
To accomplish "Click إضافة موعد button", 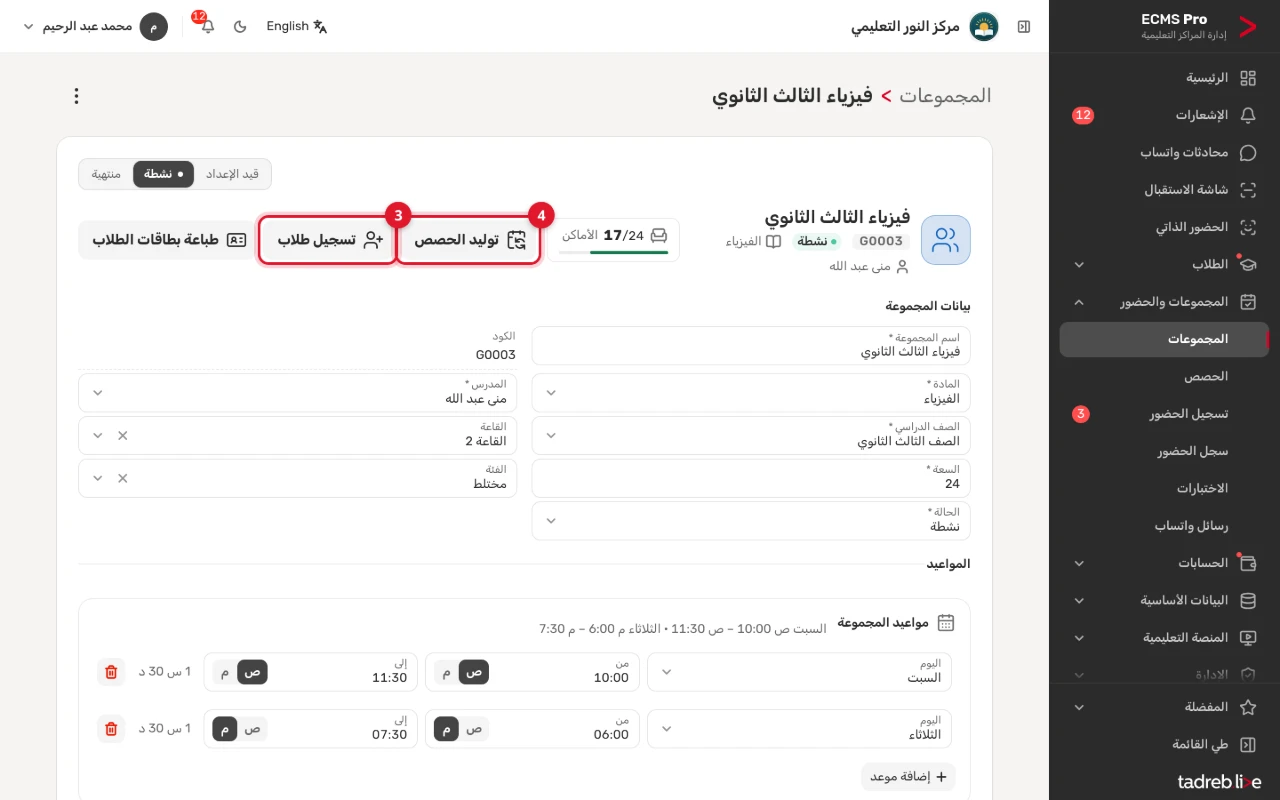I will [x=908, y=777].
